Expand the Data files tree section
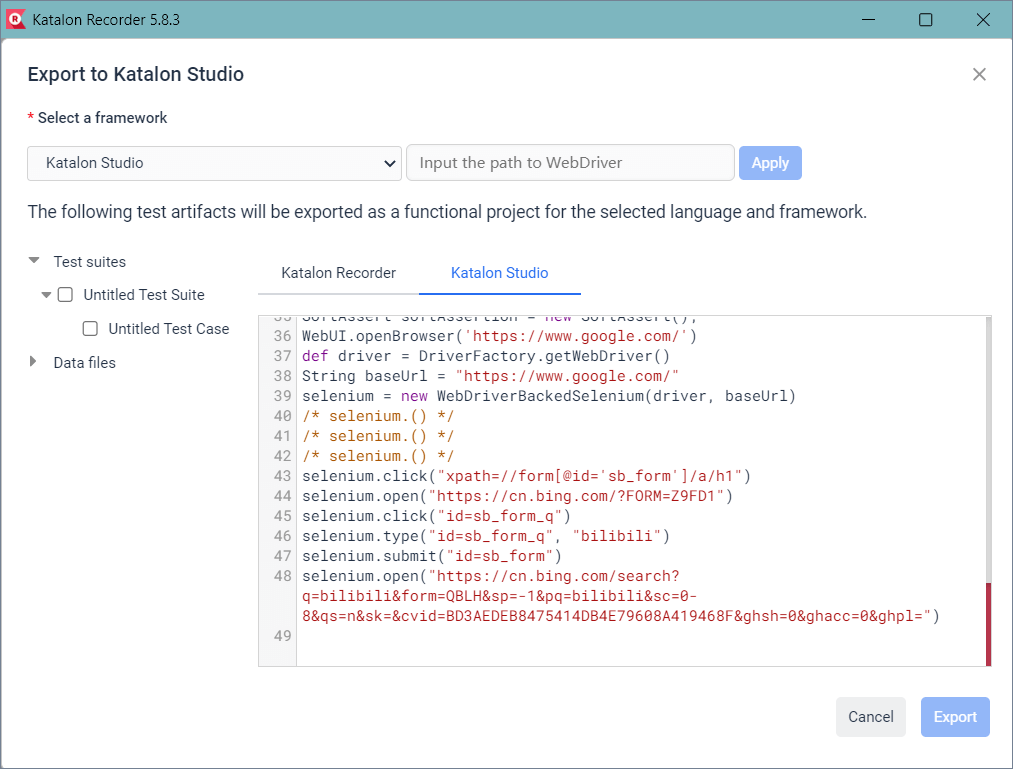Image resolution: width=1013 pixels, height=769 pixels. [33, 361]
